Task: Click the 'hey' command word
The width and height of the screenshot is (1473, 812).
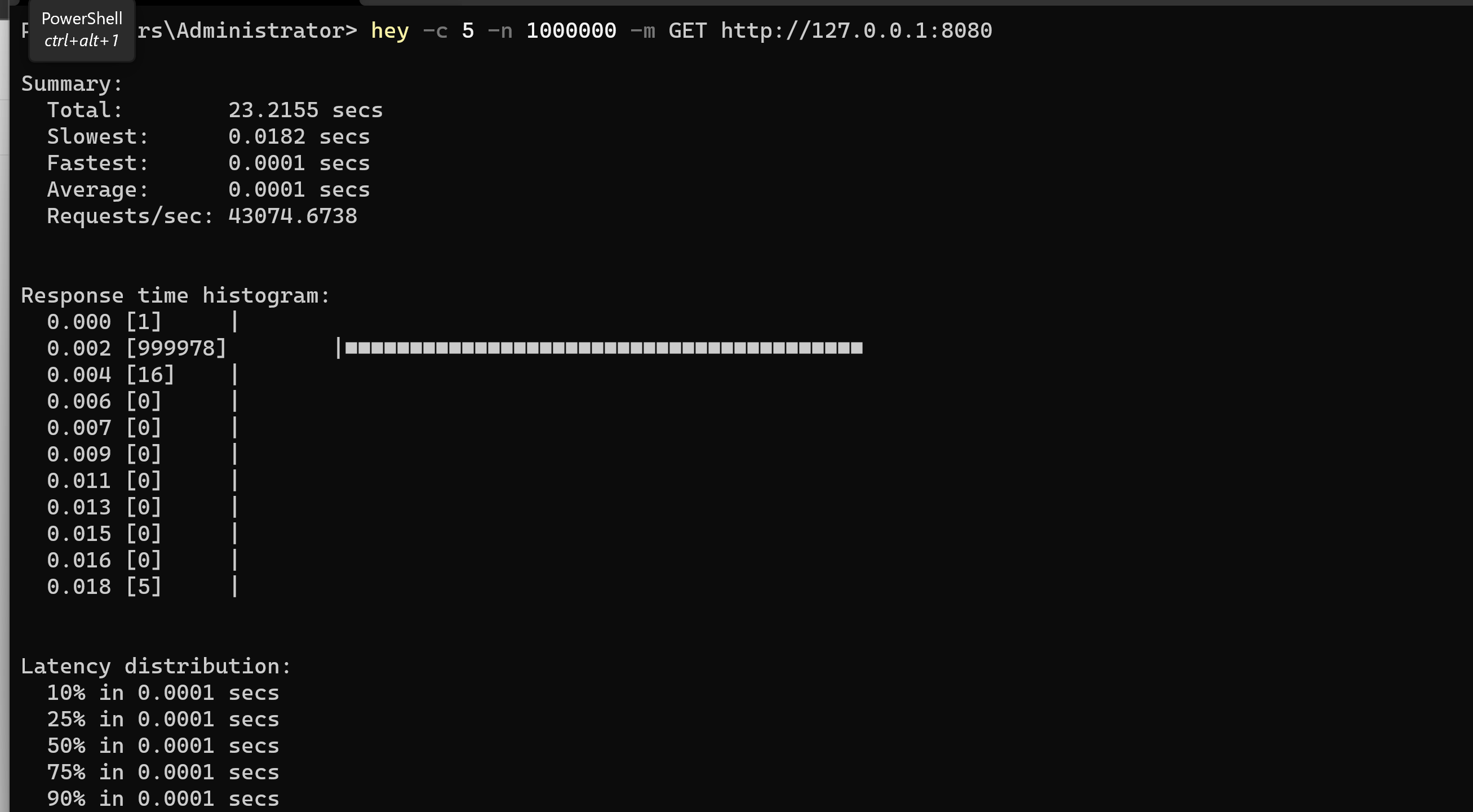Action: point(389,31)
